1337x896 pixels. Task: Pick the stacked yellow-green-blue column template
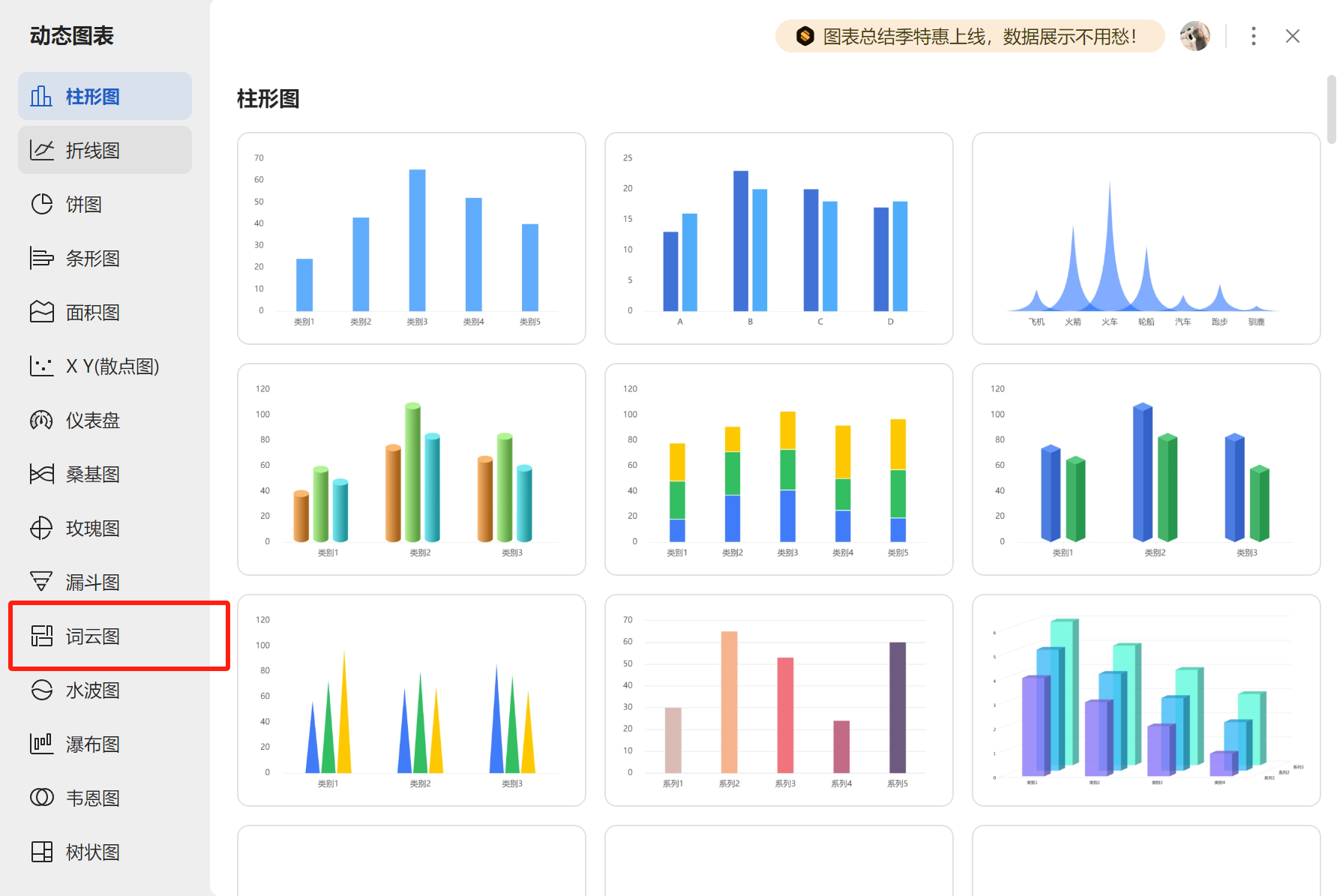click(x=779, y=469)
